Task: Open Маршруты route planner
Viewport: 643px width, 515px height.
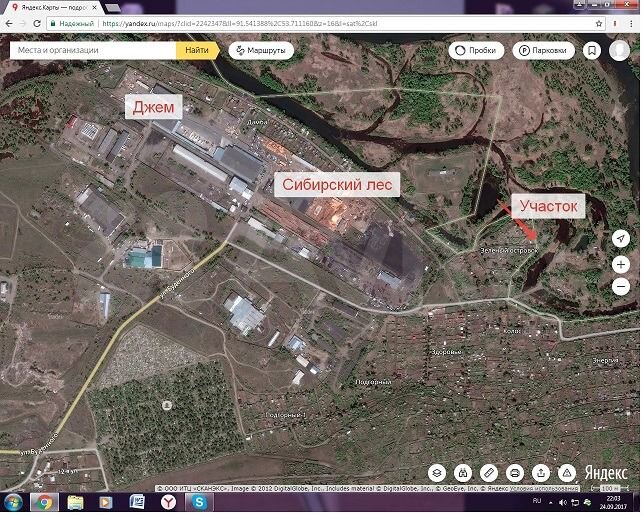Action: [x=258, y=49]
